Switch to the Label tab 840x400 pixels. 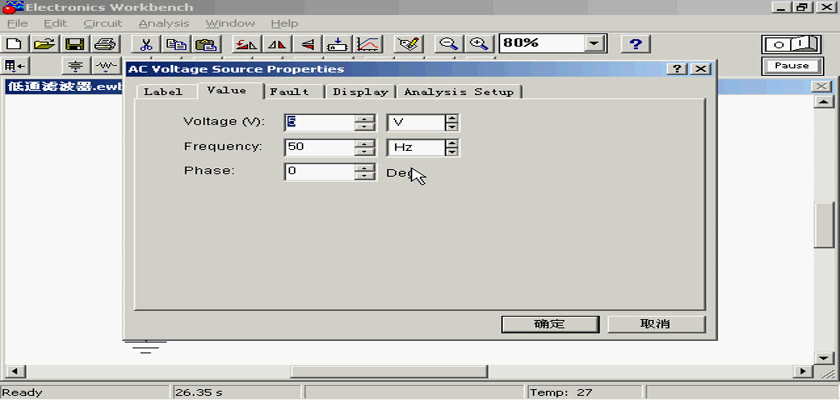[163, 92]
